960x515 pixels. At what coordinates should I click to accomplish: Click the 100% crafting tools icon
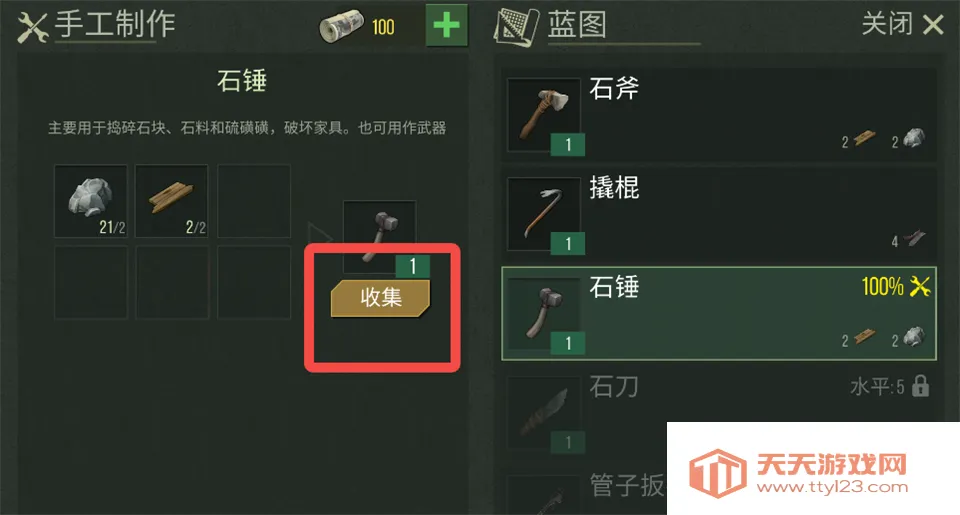coord(920,286)
